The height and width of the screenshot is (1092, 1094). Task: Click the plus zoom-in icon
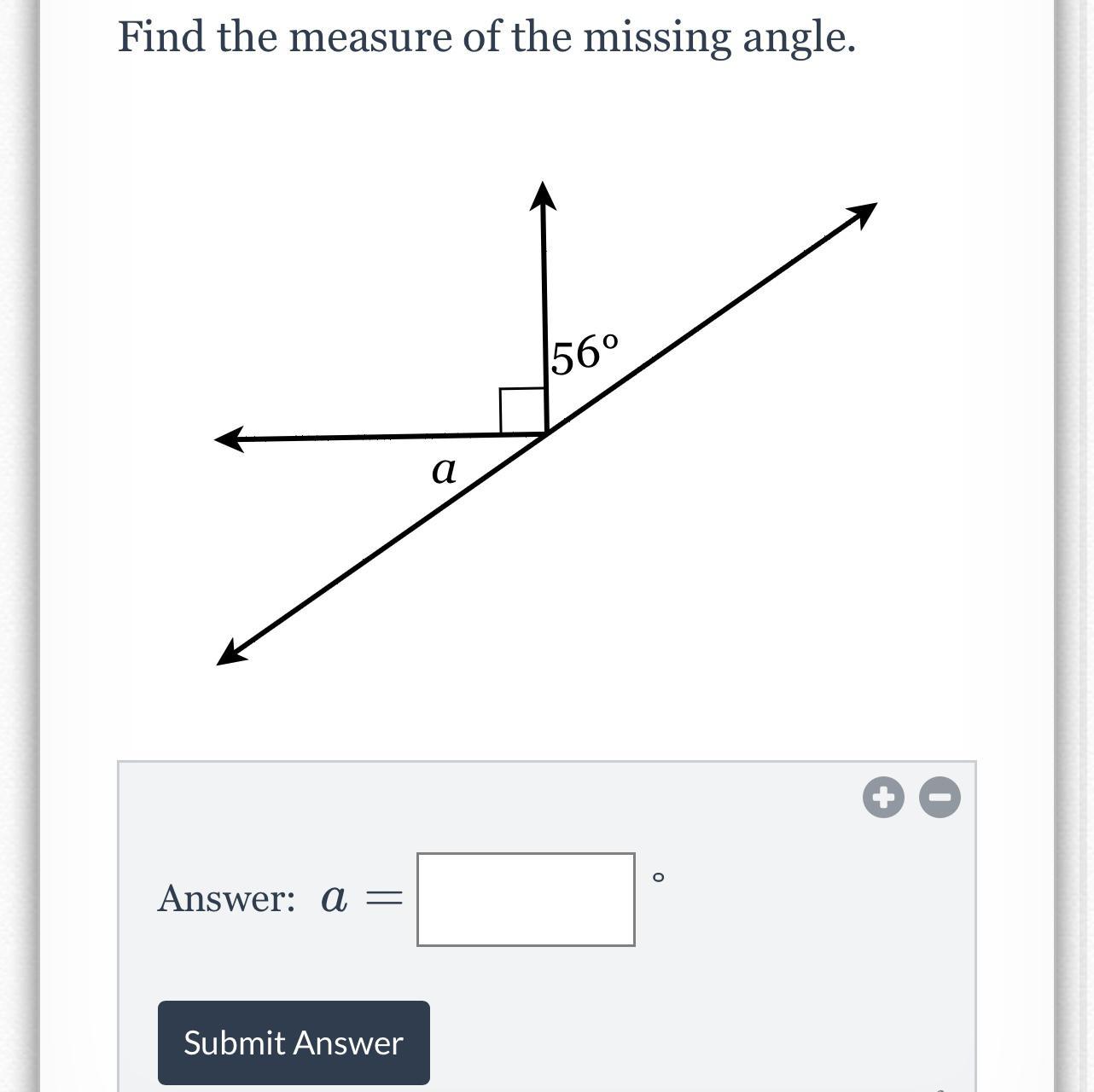pos(883,798)
